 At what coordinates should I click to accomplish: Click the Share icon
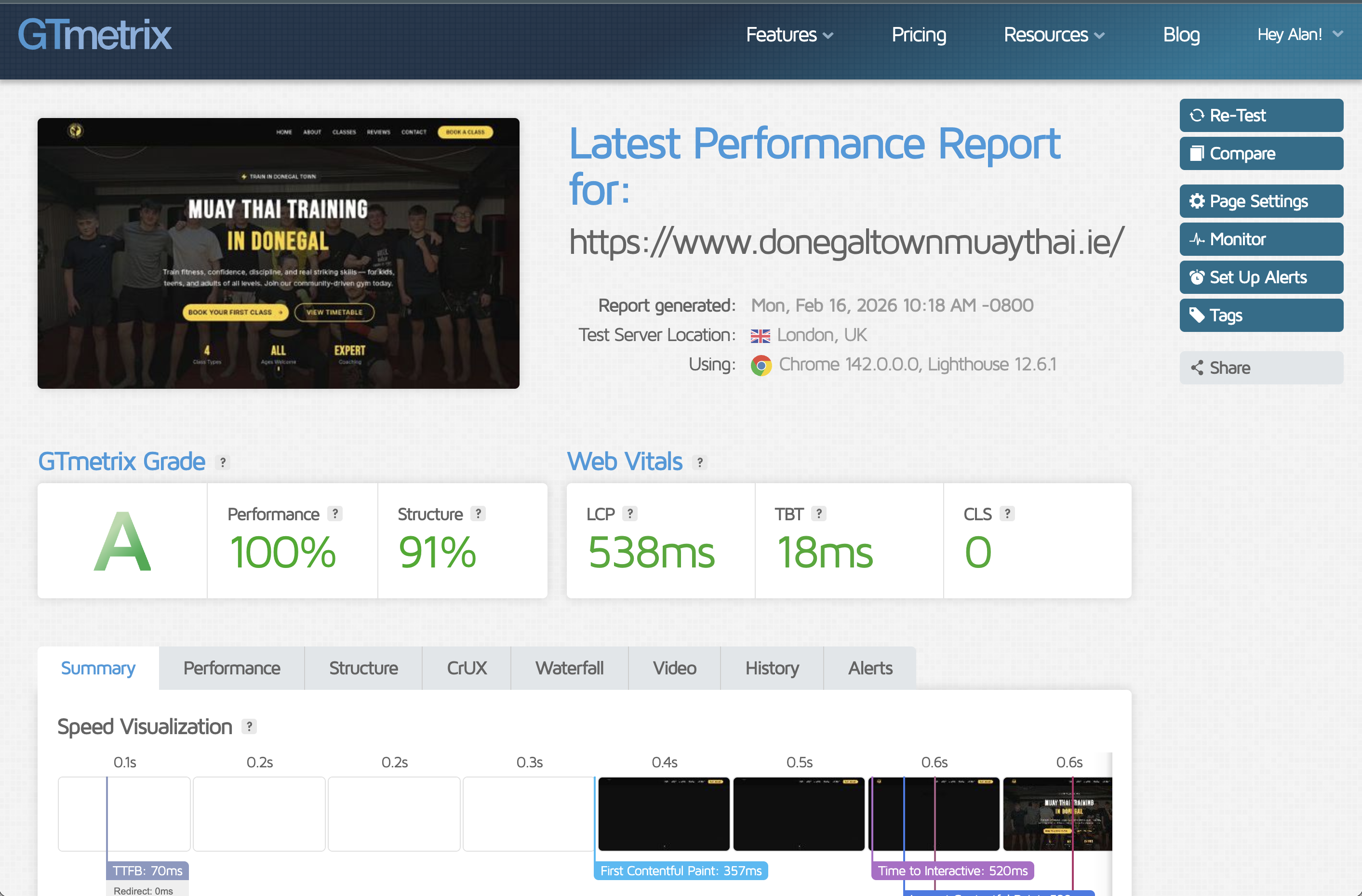[1198, 368]
